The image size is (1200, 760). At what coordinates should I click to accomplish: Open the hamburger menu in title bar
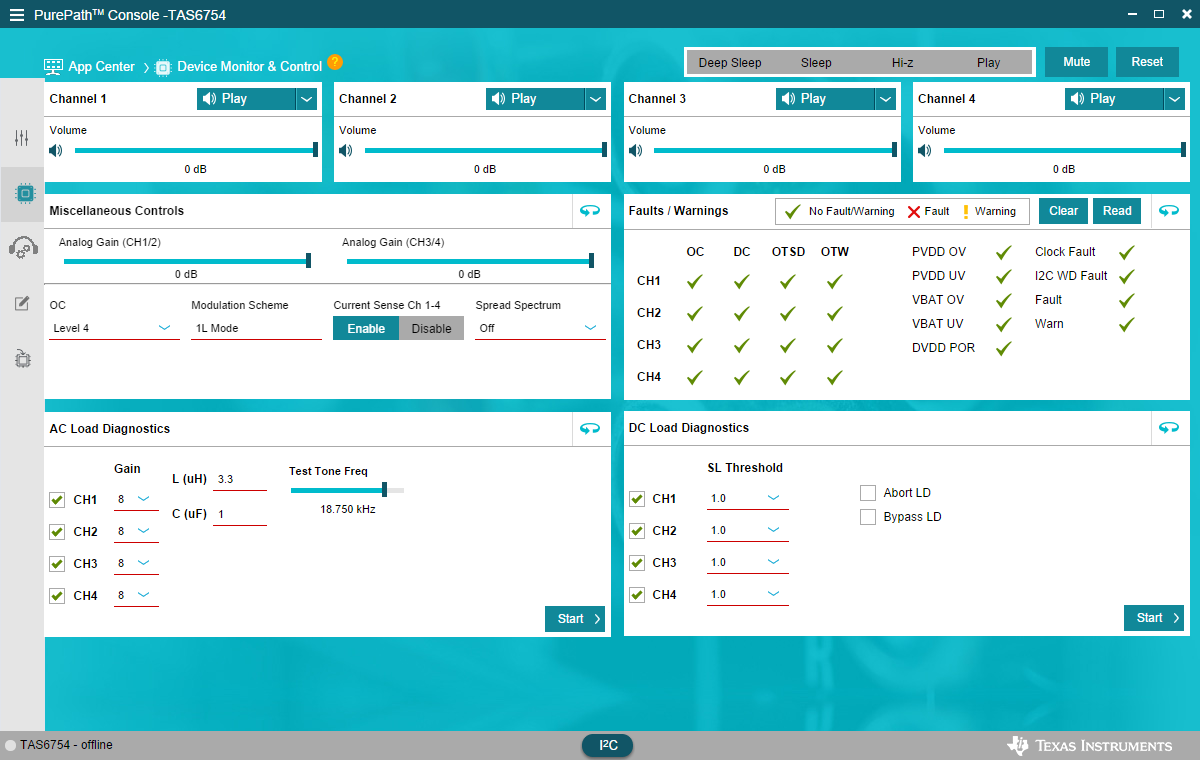(x=17, y=14)
